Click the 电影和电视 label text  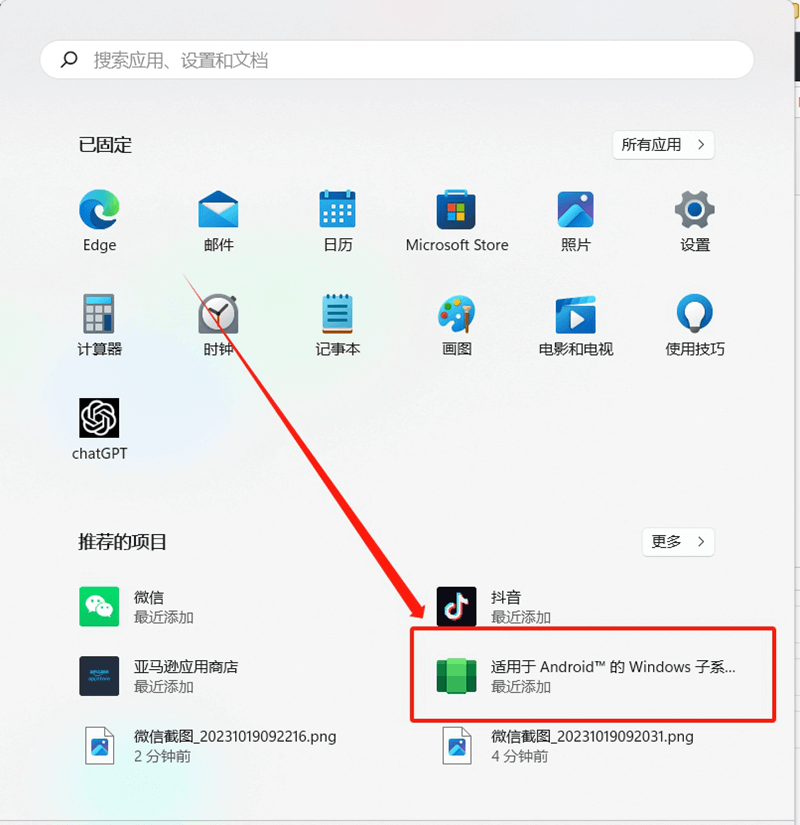click(576, 349)
